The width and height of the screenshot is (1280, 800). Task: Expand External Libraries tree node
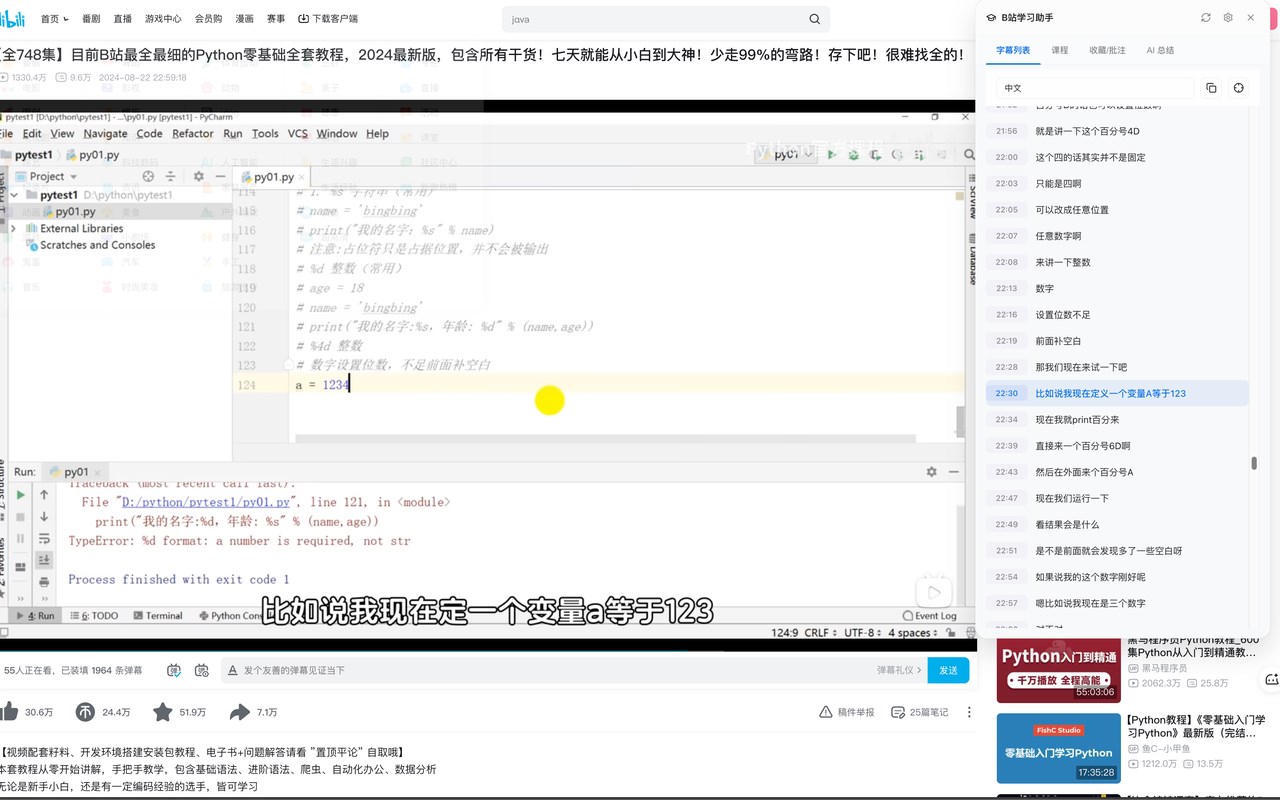[x=14, y=228]
